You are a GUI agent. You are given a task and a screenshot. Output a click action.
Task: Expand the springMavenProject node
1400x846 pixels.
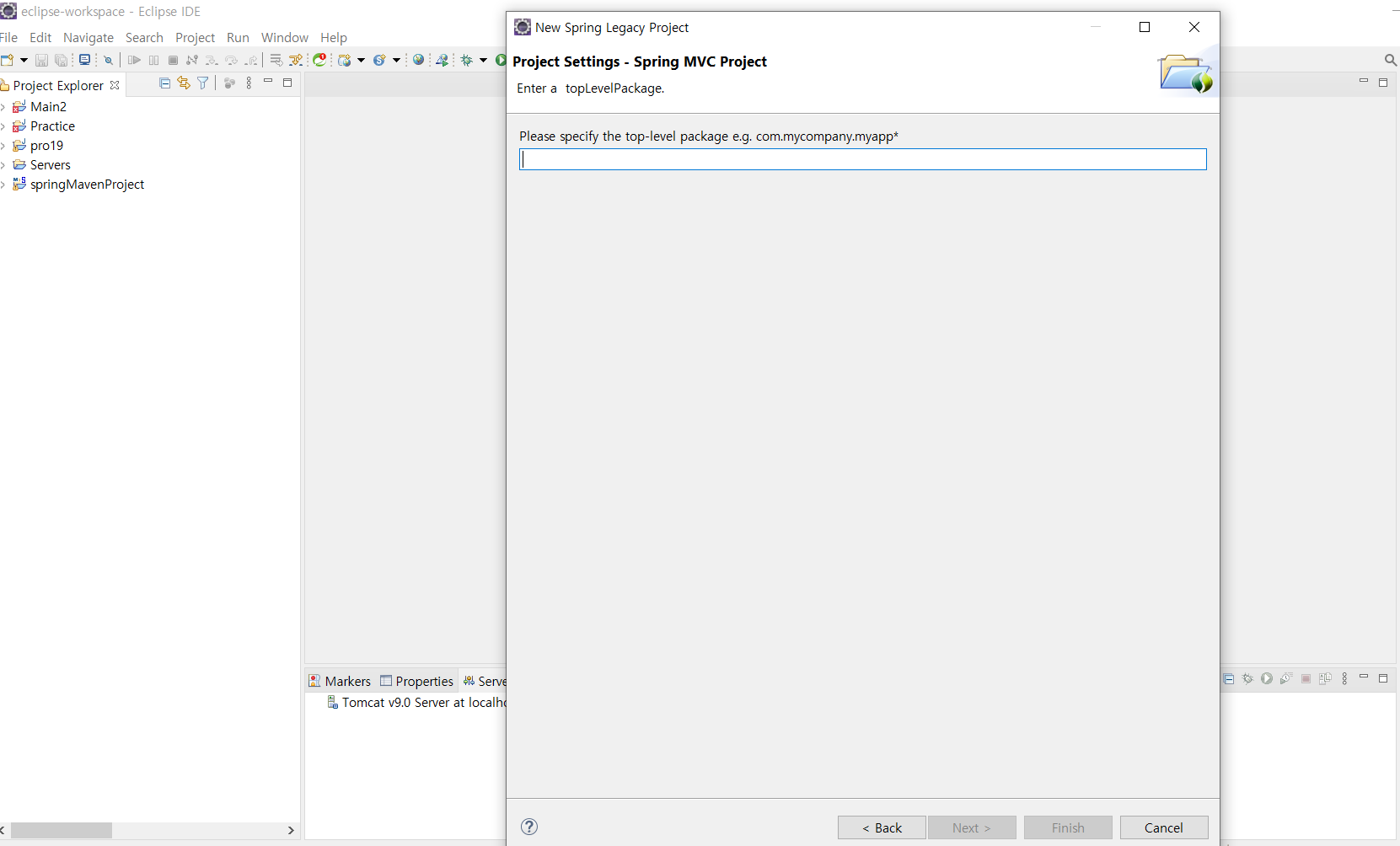tap(3, 185)
